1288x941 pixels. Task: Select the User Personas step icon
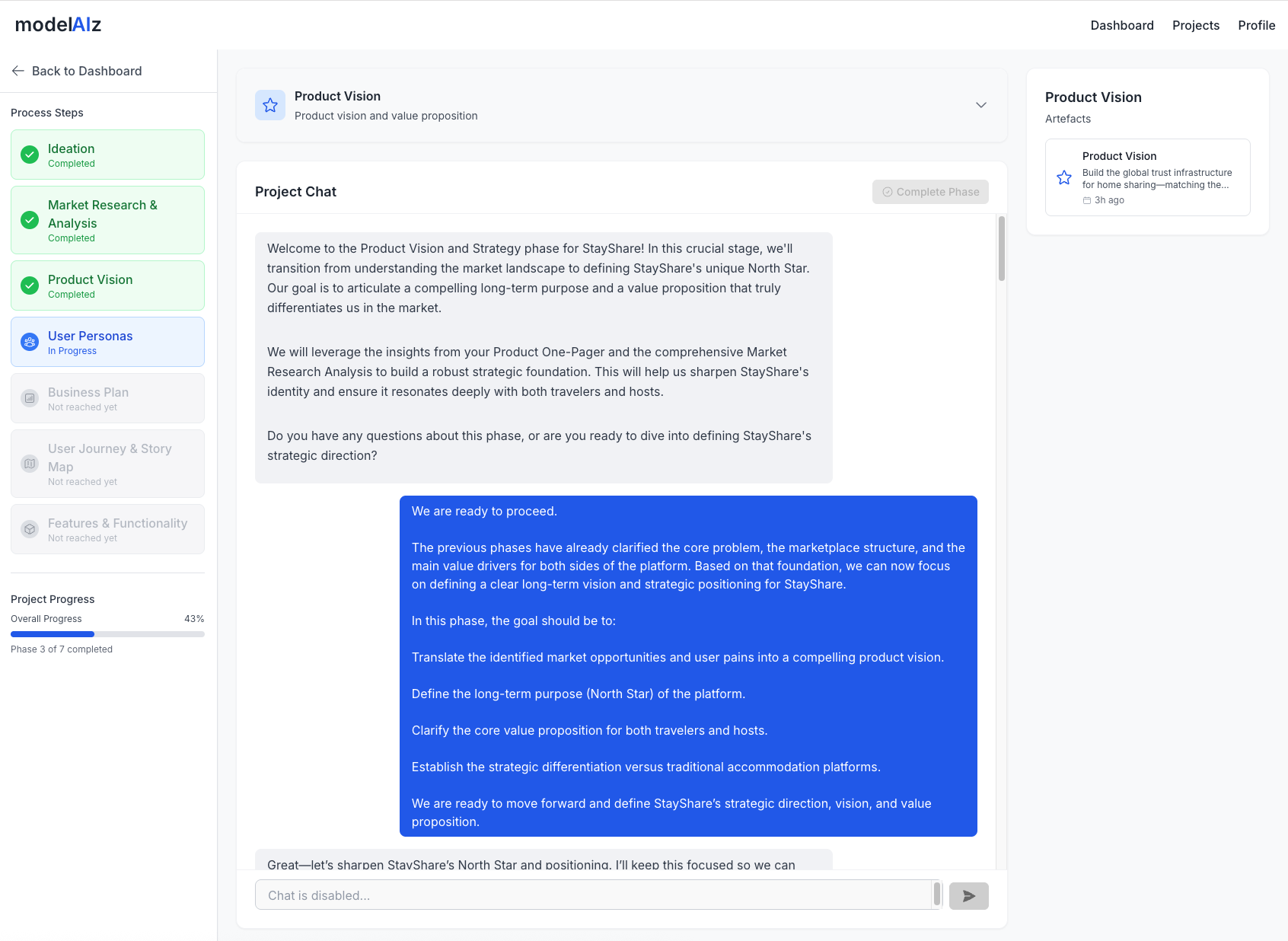coord(29,342)
